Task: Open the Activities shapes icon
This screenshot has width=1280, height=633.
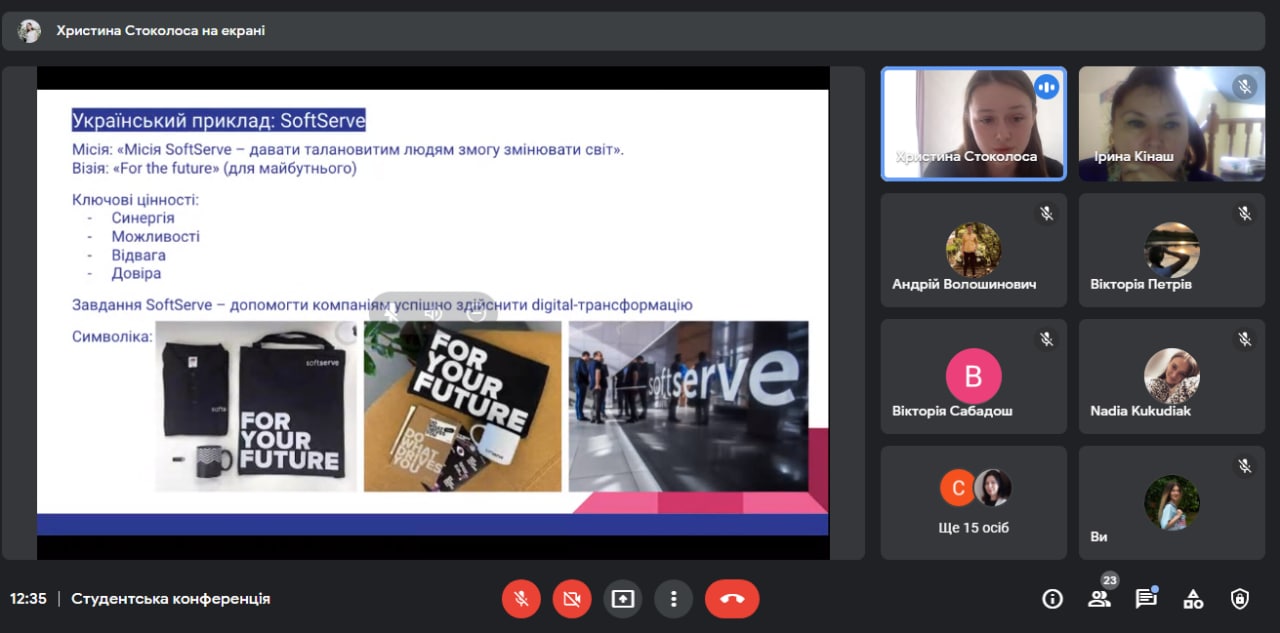Action: click(1193, 599)
